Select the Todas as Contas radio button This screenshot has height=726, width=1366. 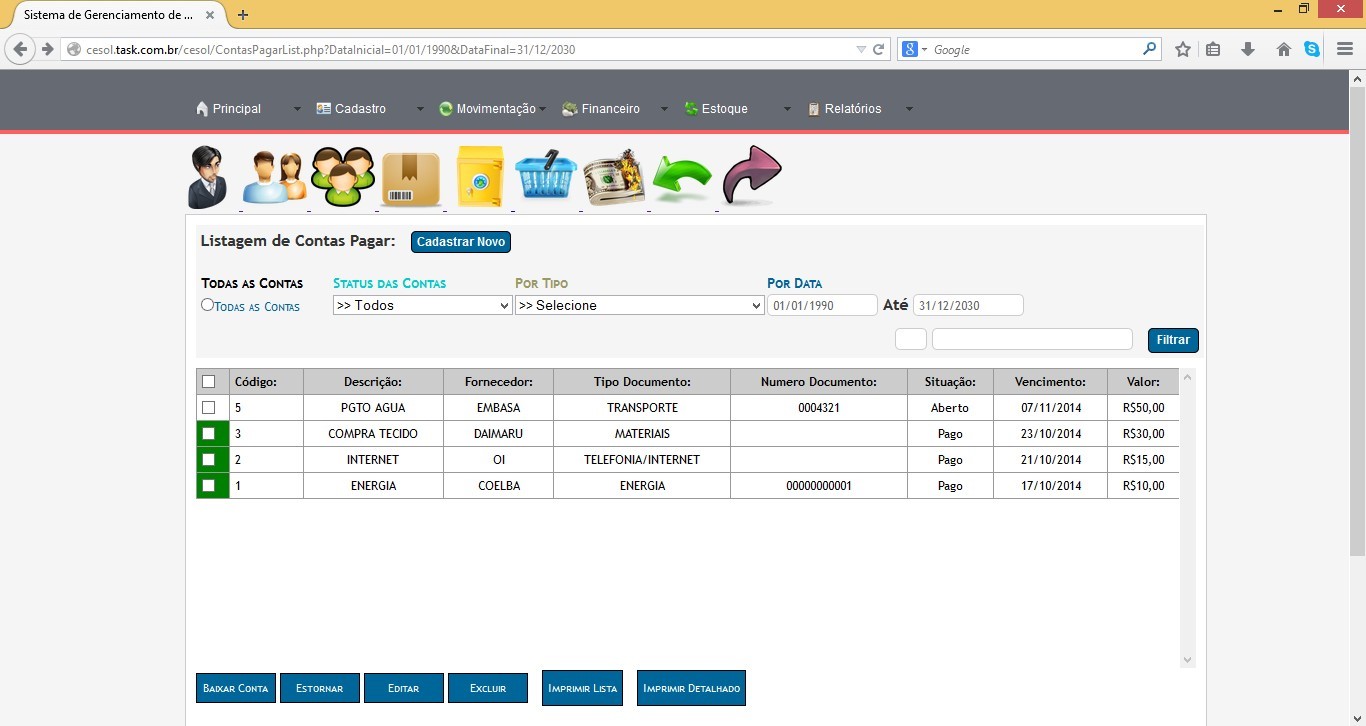click(207, 305)
